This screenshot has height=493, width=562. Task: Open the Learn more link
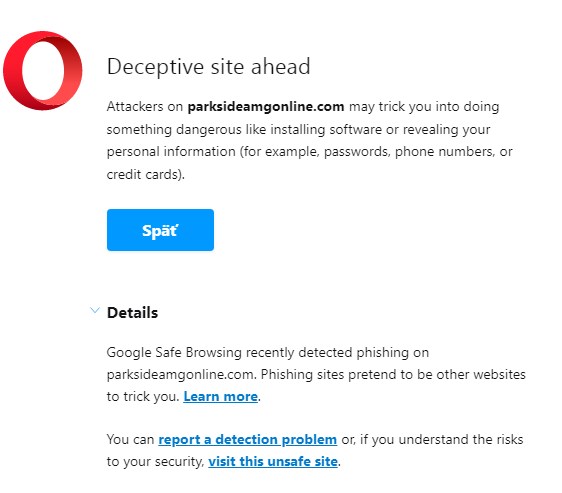tap(220, 397)
